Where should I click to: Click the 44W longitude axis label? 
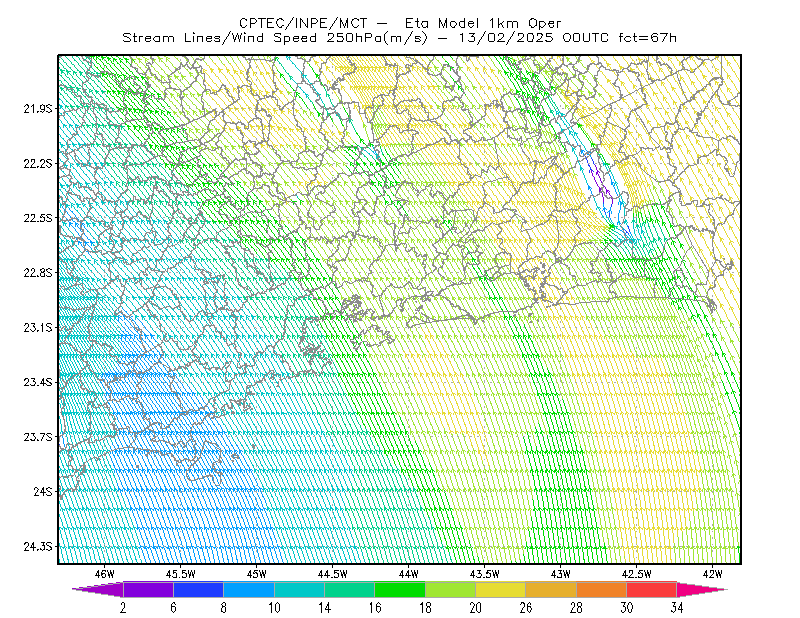click(x=409, y=574)
